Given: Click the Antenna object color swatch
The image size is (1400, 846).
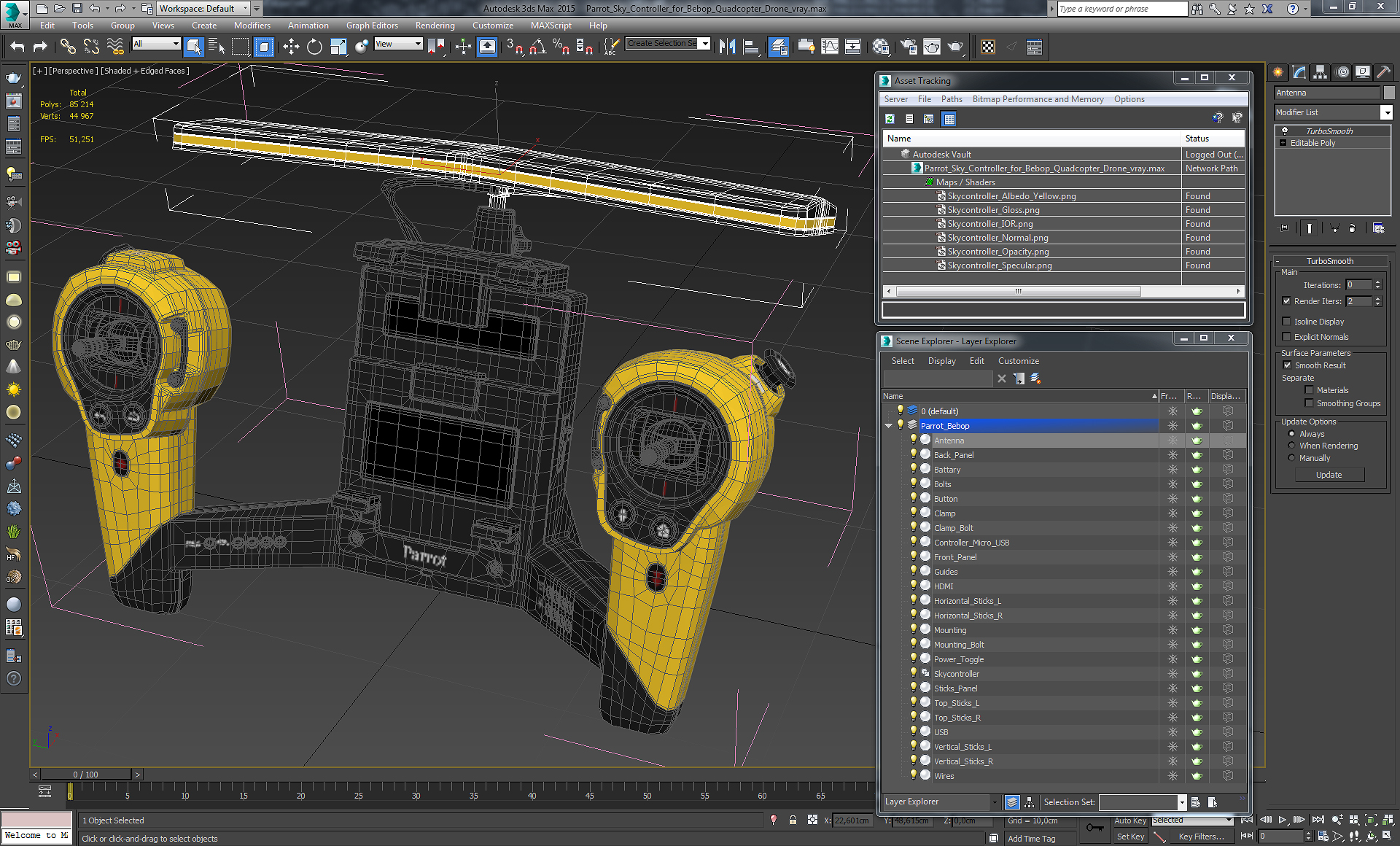Looking at the screenshot, I should tap(1389, 93).
